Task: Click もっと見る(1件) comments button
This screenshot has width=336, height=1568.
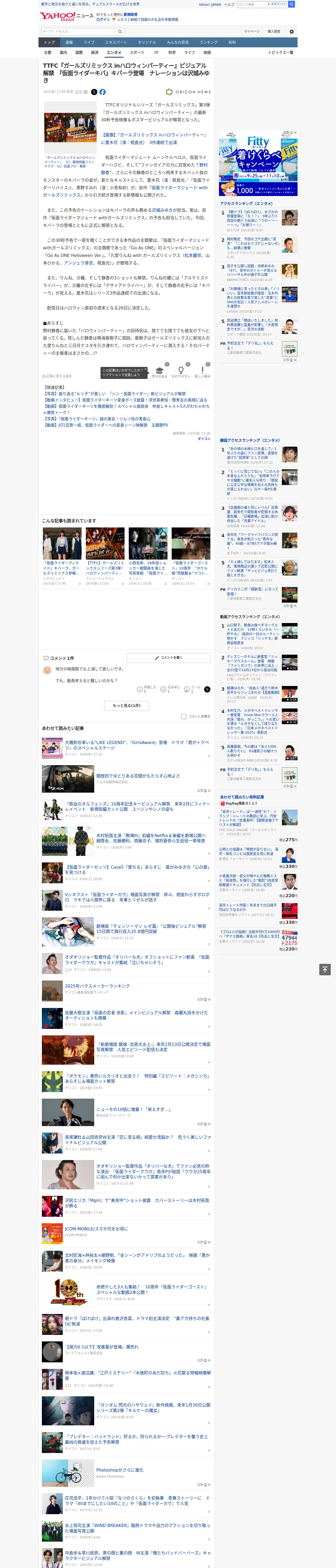Action: point(127,706)
